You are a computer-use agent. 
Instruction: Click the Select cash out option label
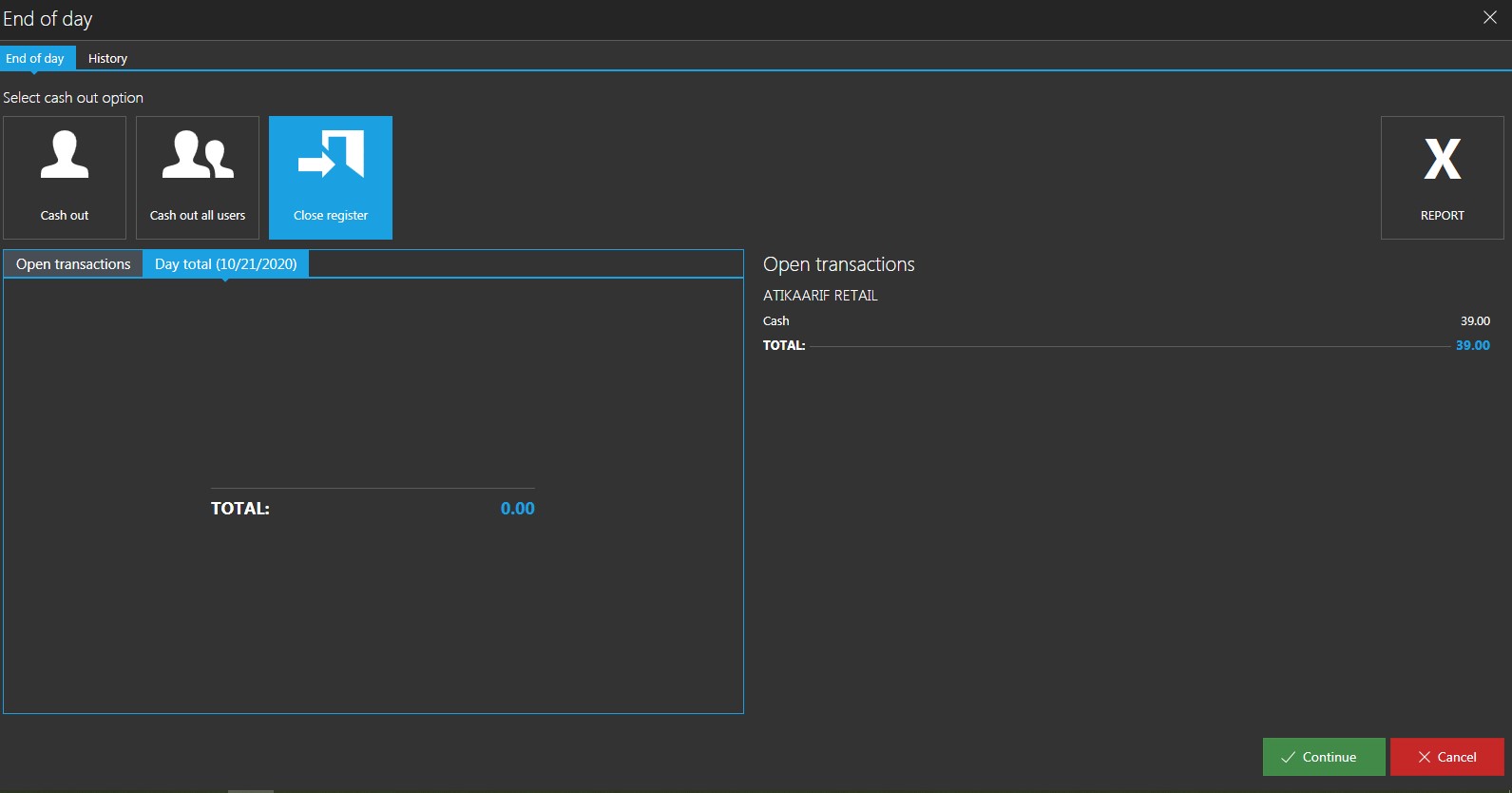(73, 98)
